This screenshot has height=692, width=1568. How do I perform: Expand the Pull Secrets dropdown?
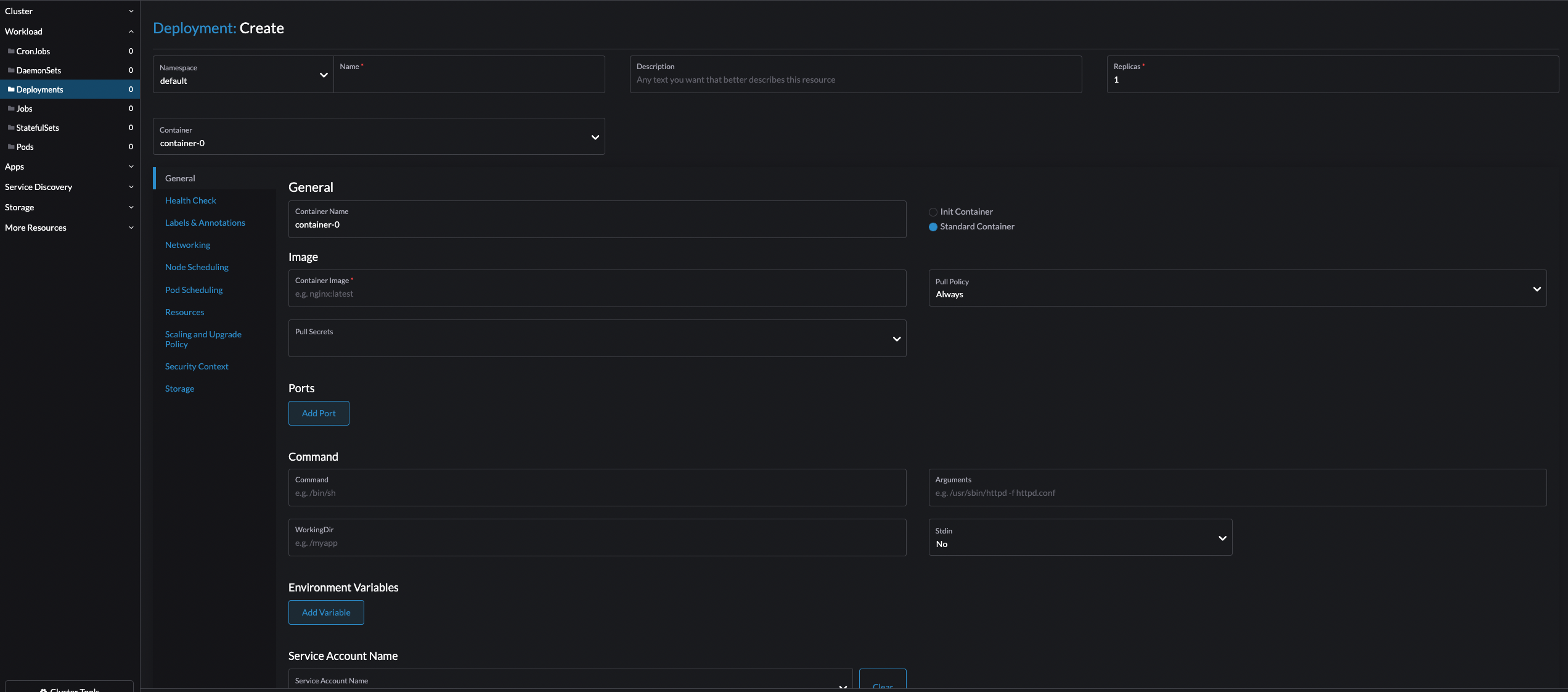pos(597,338)
